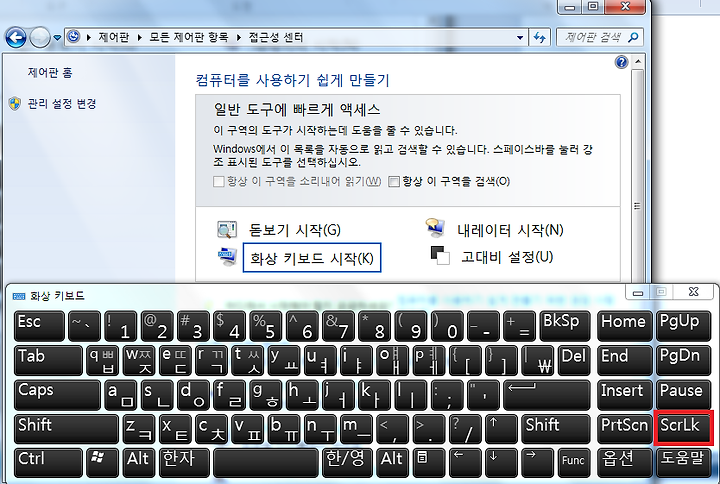Screen dimensions: 720x484
Task: Open help with blue question mark
Action: click(621, 62)
